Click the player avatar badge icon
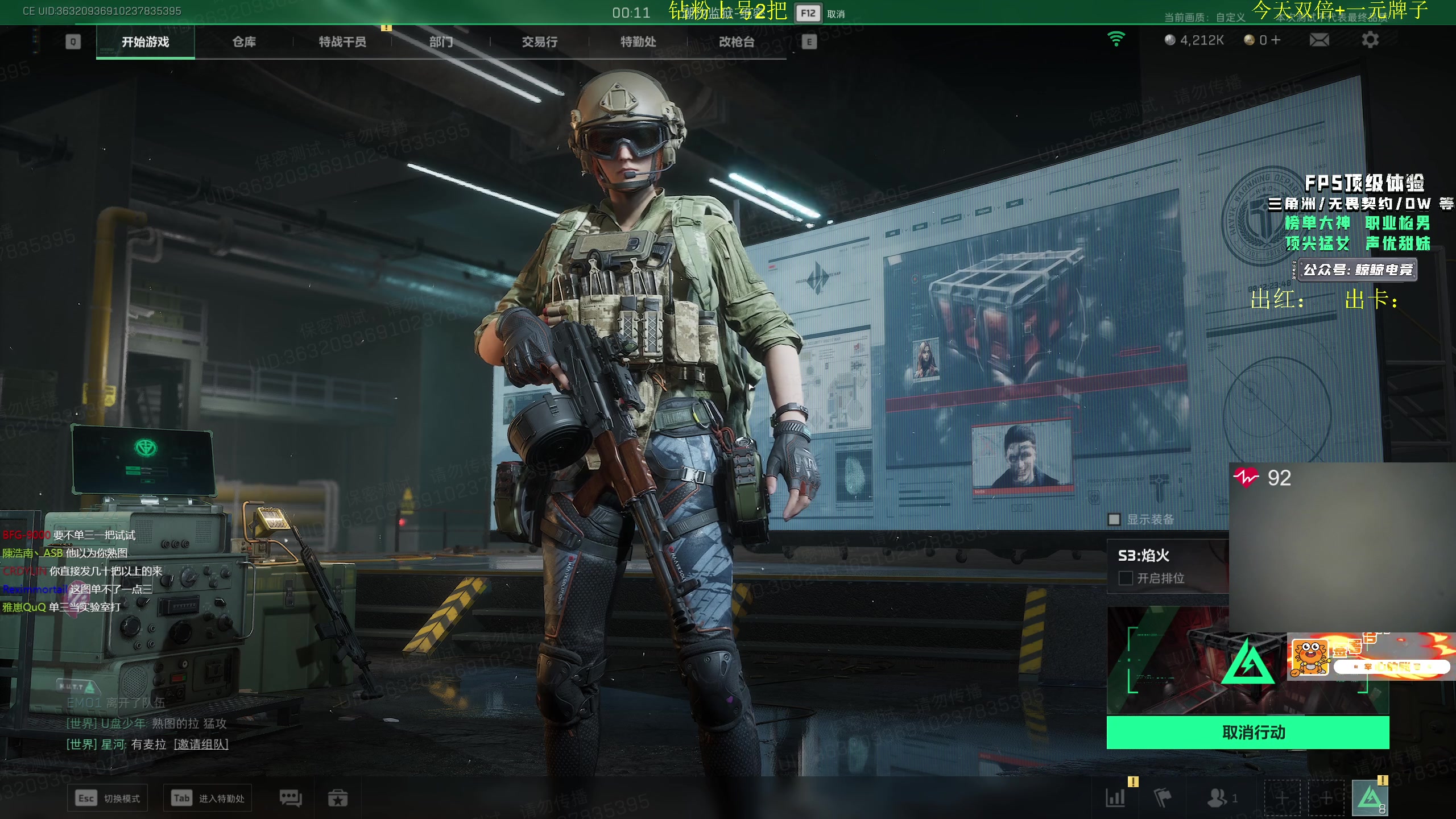The width and height of the screenshot is (1456, 819). point(1371,798)
